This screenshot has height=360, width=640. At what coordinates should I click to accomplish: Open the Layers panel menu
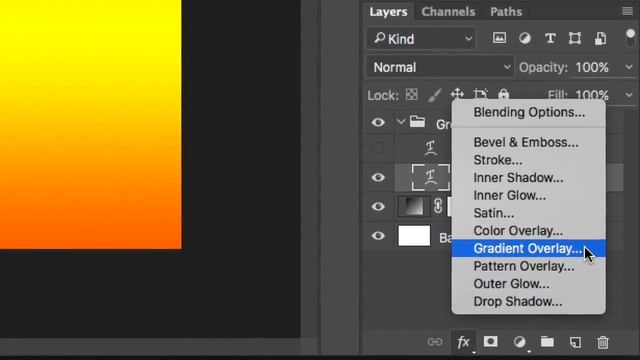[x=627, y=11]
